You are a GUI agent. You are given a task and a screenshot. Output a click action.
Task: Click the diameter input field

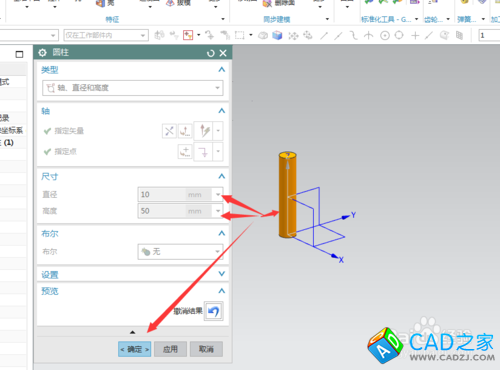pyautogui.click(x=162, y=194)
